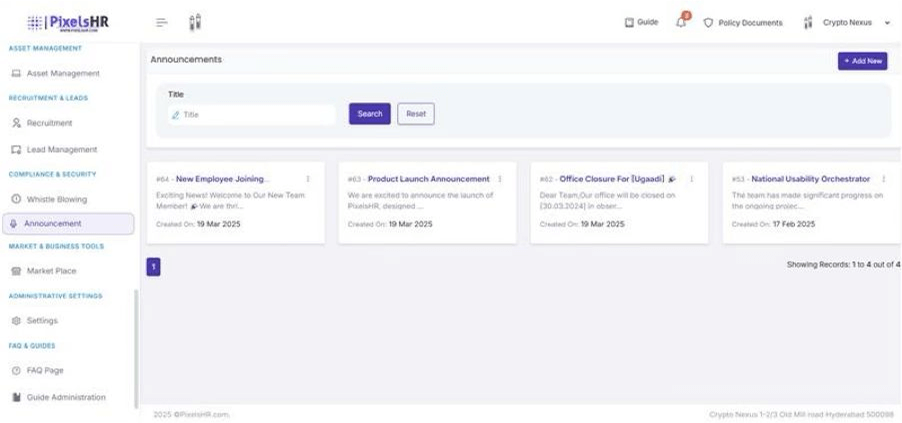Screen dimensions: 902x423
Task: Click into the Title search field
Action: (x=255, y=115)
